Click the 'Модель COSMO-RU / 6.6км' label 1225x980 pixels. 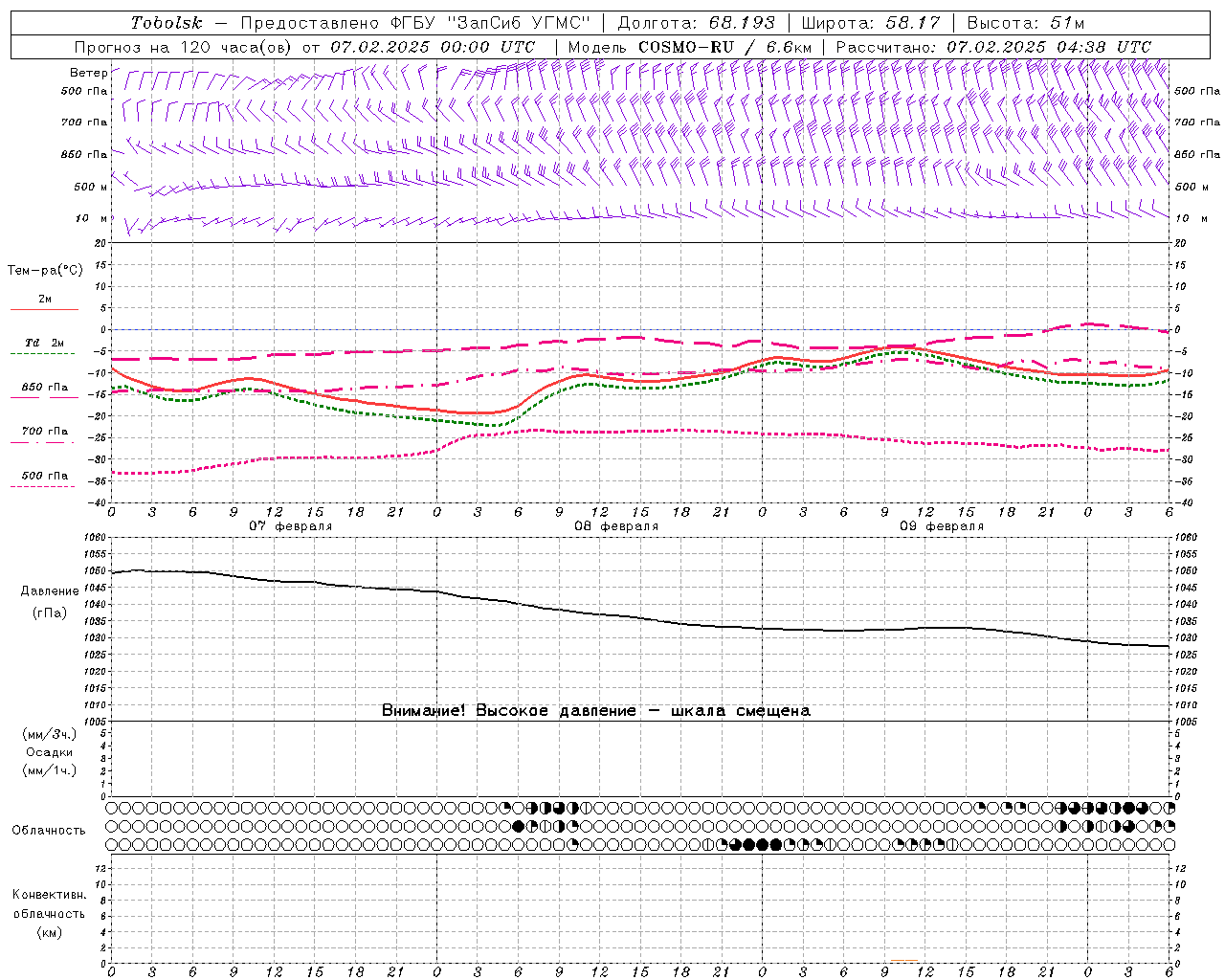[x=690, y=46]
